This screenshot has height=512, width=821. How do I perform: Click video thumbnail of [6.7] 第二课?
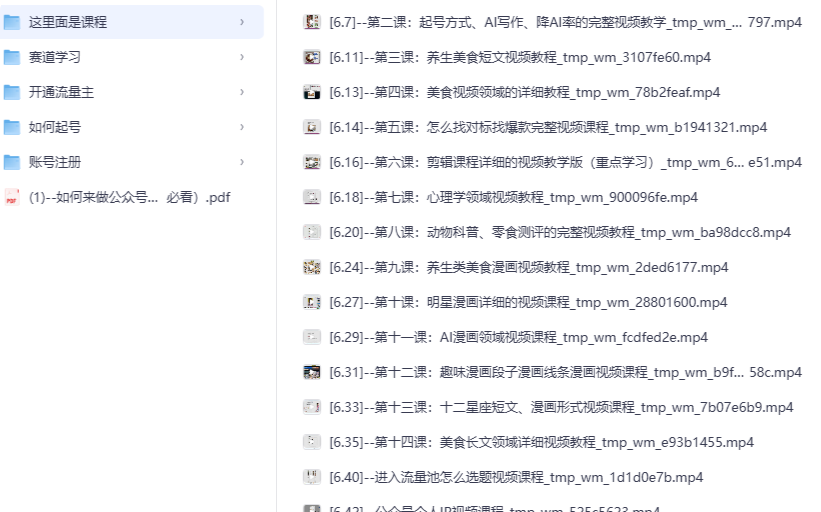click(x=312, y=22)
